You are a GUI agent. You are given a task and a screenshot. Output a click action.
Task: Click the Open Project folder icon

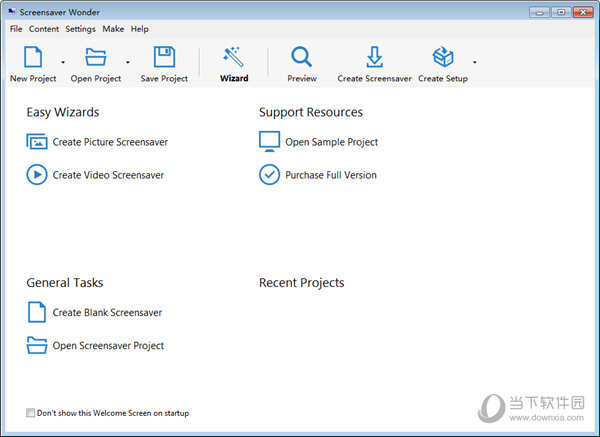coord(95,57)
